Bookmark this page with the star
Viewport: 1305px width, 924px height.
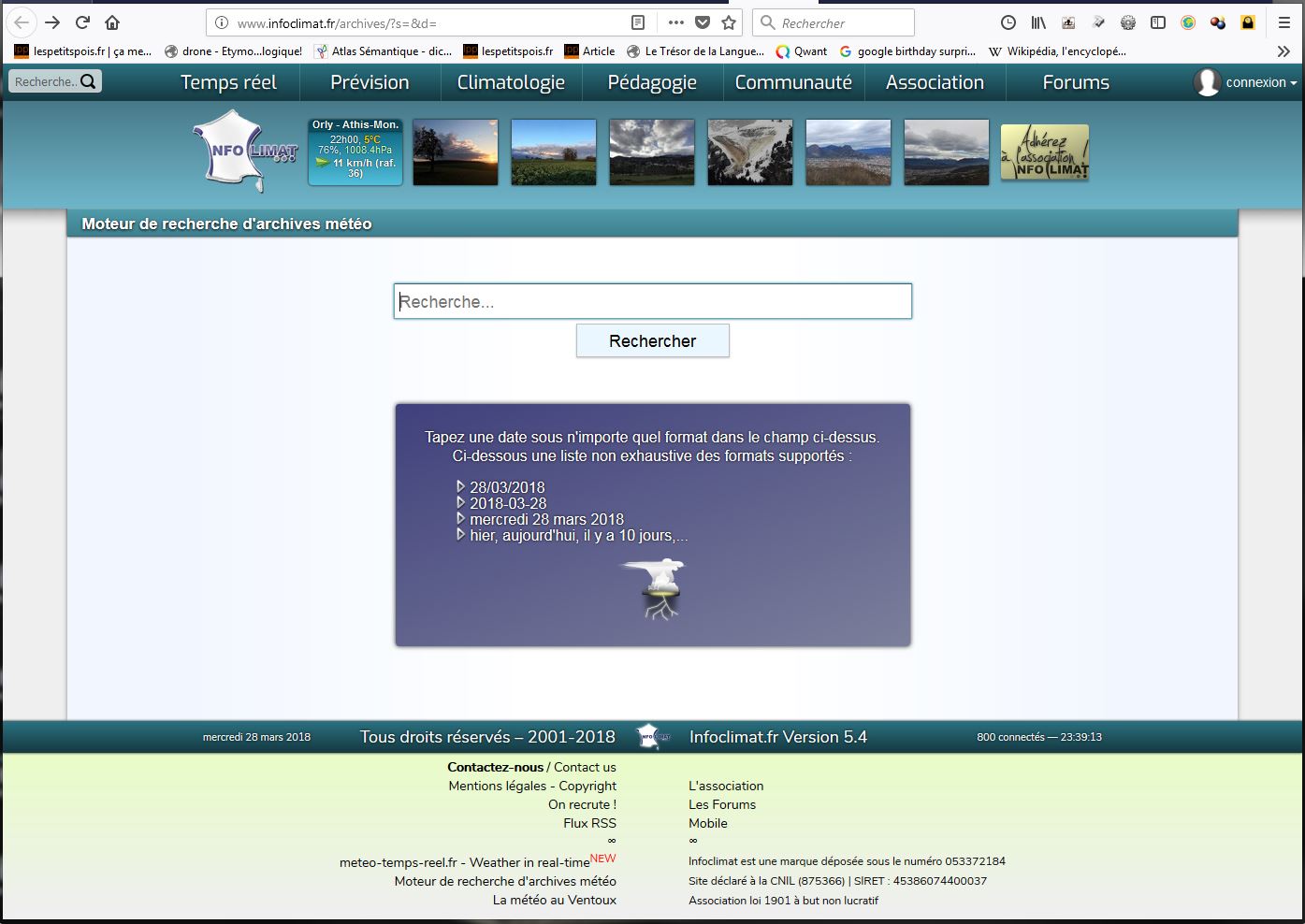coord(729,22)
